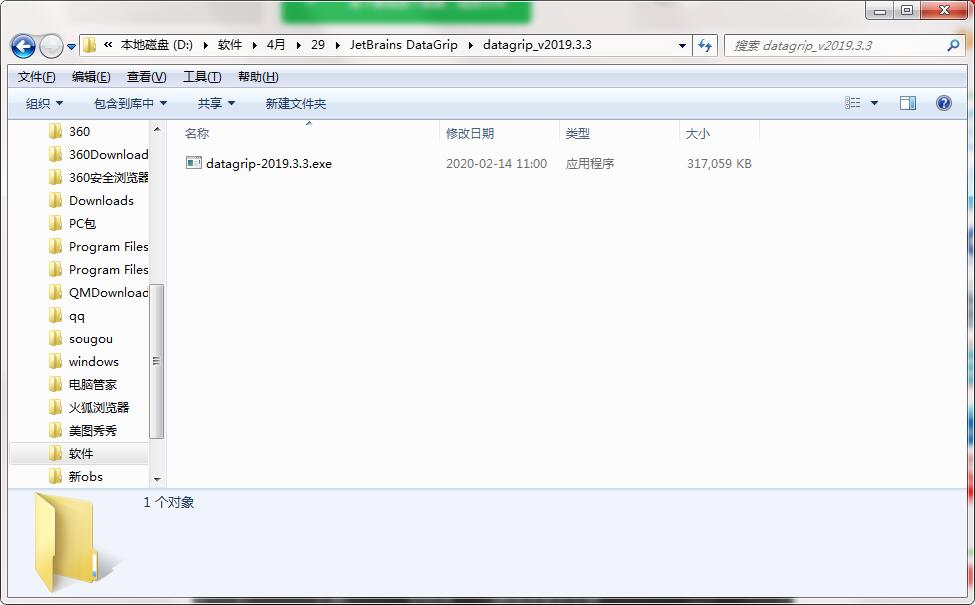Viewport: 975px width, 605px height.
Task: Select 360Download folder in navigation pane
Action: coord(108,154)
